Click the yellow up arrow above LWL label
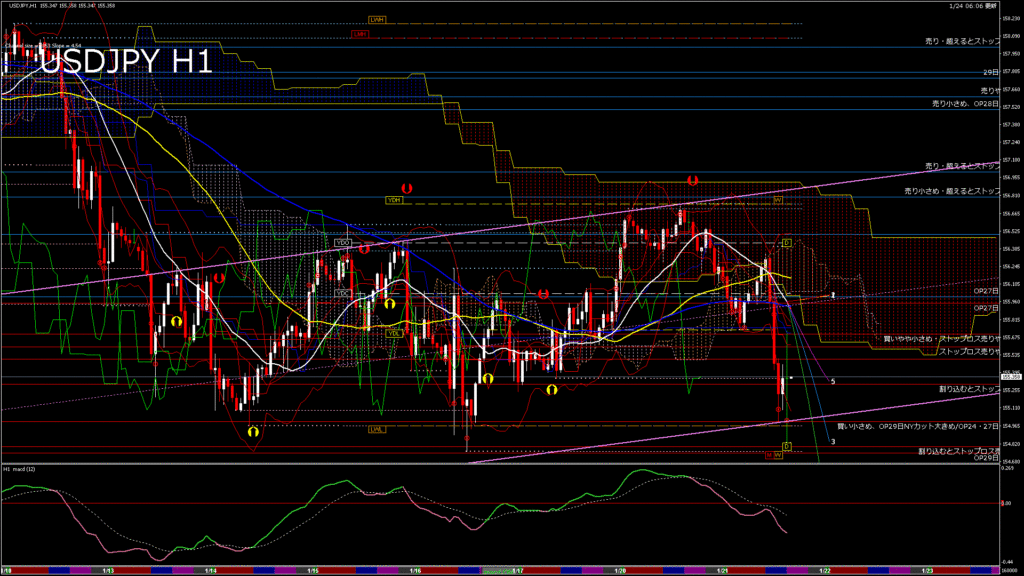1024x576 pixels. click(253, 432)
